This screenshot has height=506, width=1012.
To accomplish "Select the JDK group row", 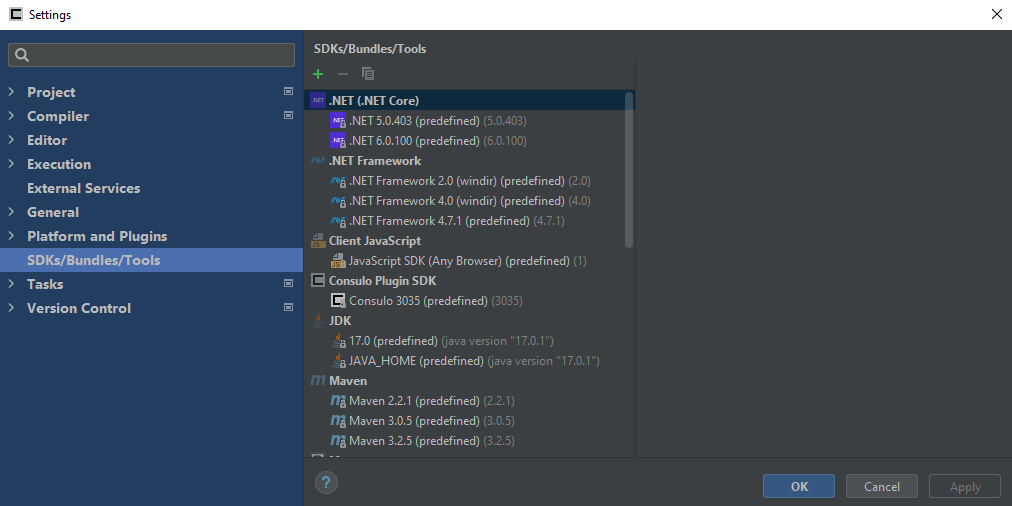I will [x=469, y=321].
